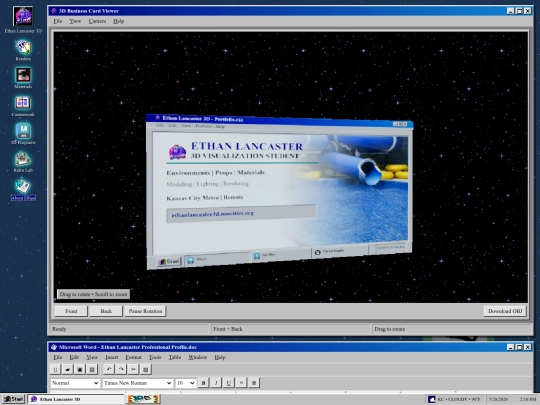Screen dimensions: 540x405
Task: Minimize the 3D Business Card Viewer window
Action: pyautogui.click(x=510, y=11)
